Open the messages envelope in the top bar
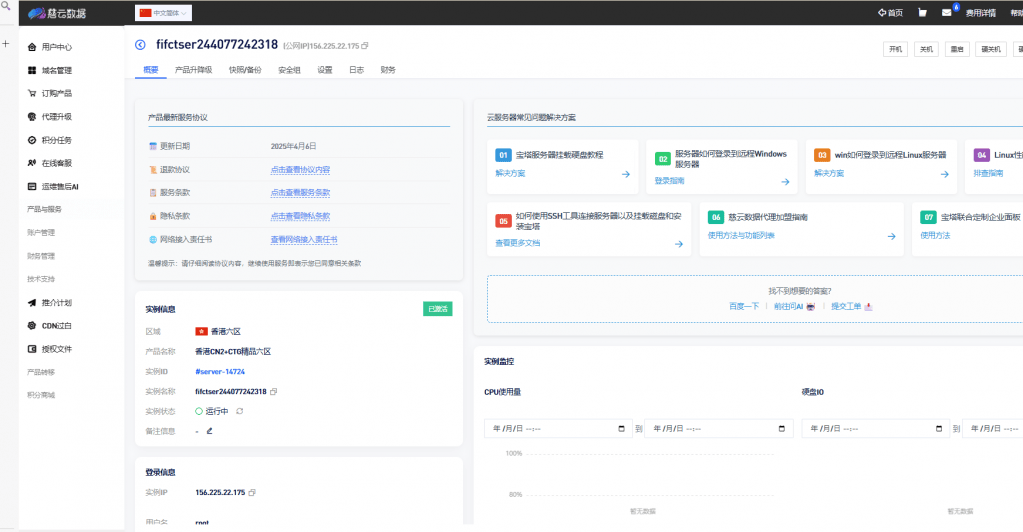Image resolution: width=1023 pixels, height=532 pixels. (x=947, y=12)
